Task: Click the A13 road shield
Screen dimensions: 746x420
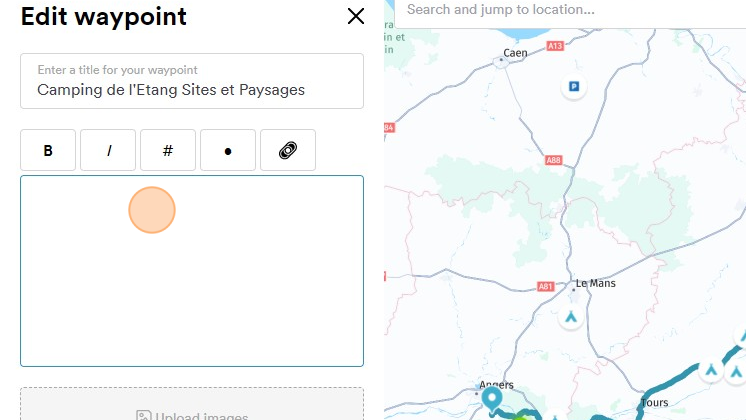Action: click(x=555, y=46)
